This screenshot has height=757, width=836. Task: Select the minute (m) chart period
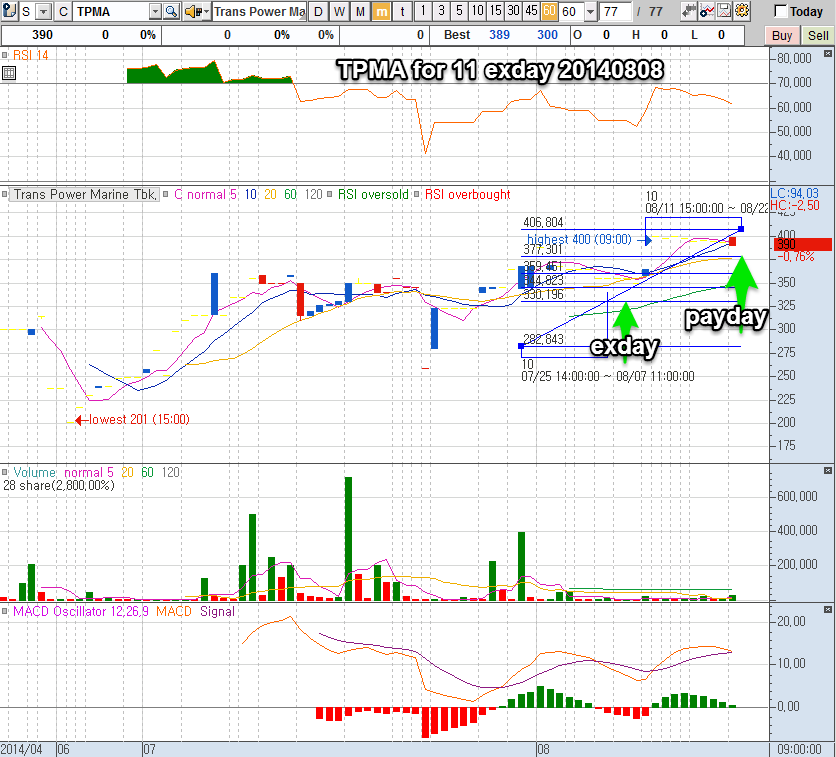pyautogui.click(x=381, y=11)
